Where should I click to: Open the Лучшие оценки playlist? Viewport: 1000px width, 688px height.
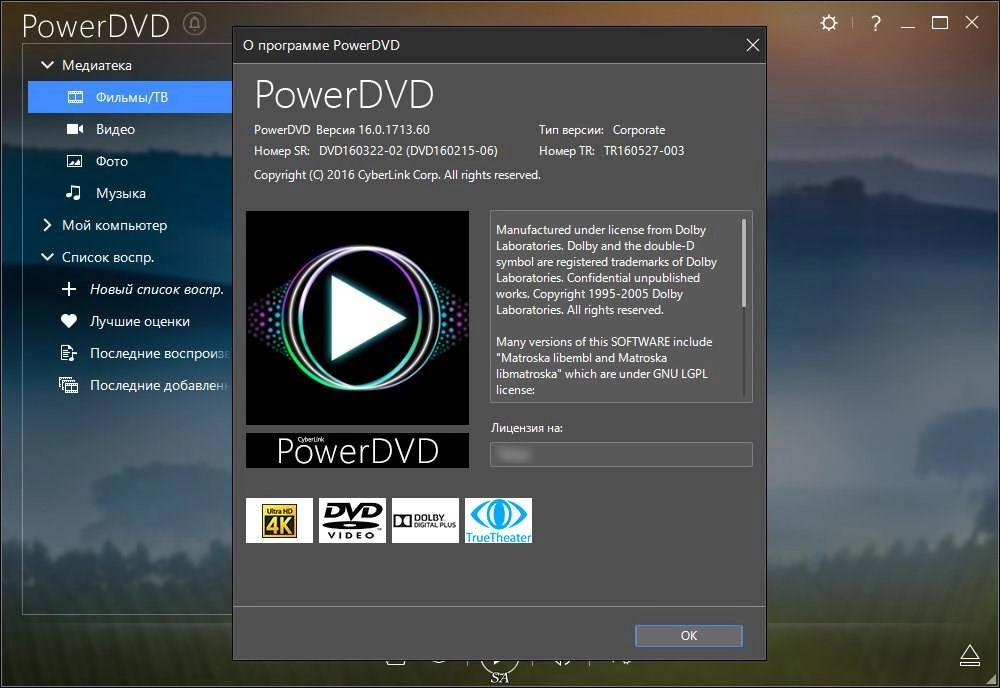pyautogui.click(x=140, y=321)
